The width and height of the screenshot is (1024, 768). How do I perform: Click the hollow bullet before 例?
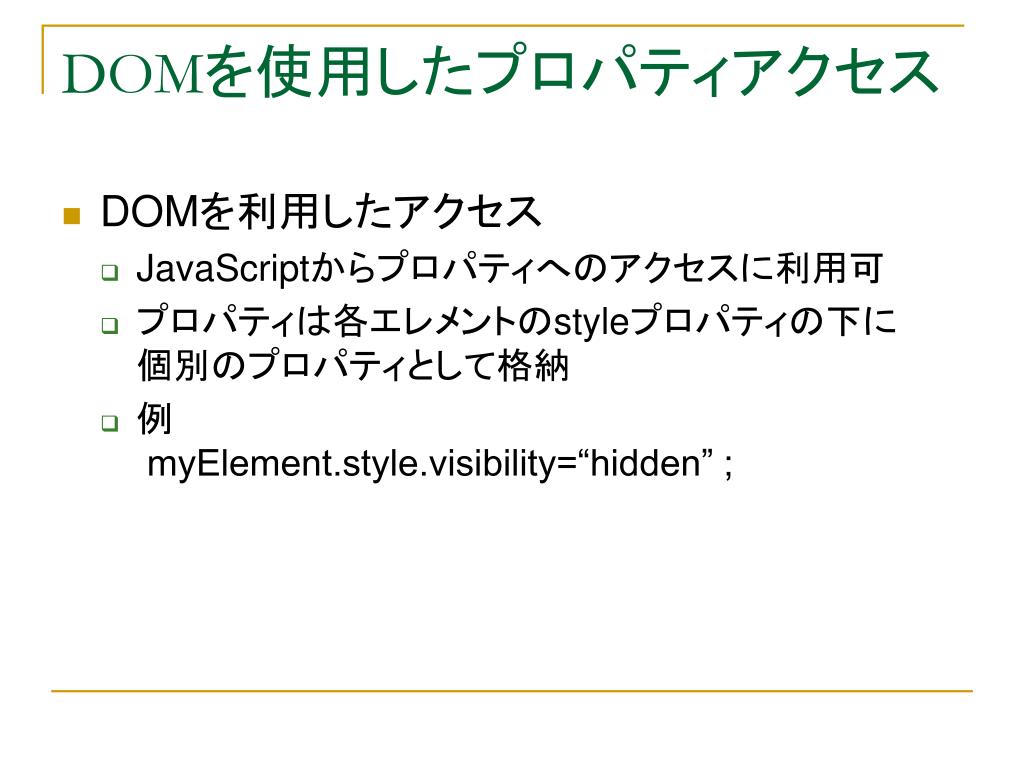(x=110, y=423)
